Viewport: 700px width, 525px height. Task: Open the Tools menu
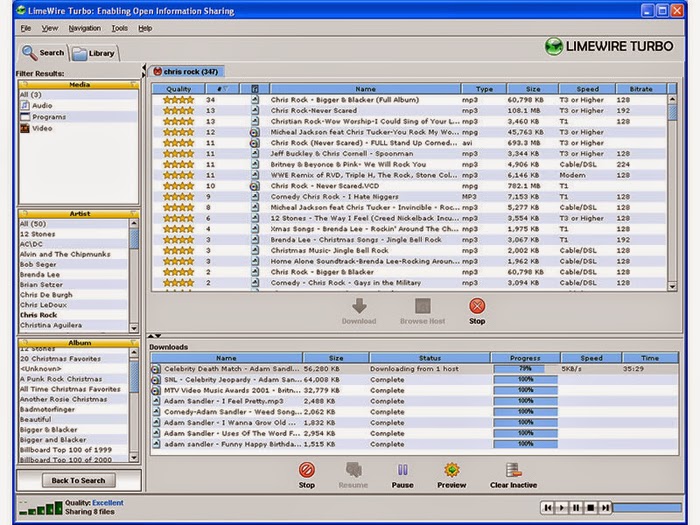point(119,28)
